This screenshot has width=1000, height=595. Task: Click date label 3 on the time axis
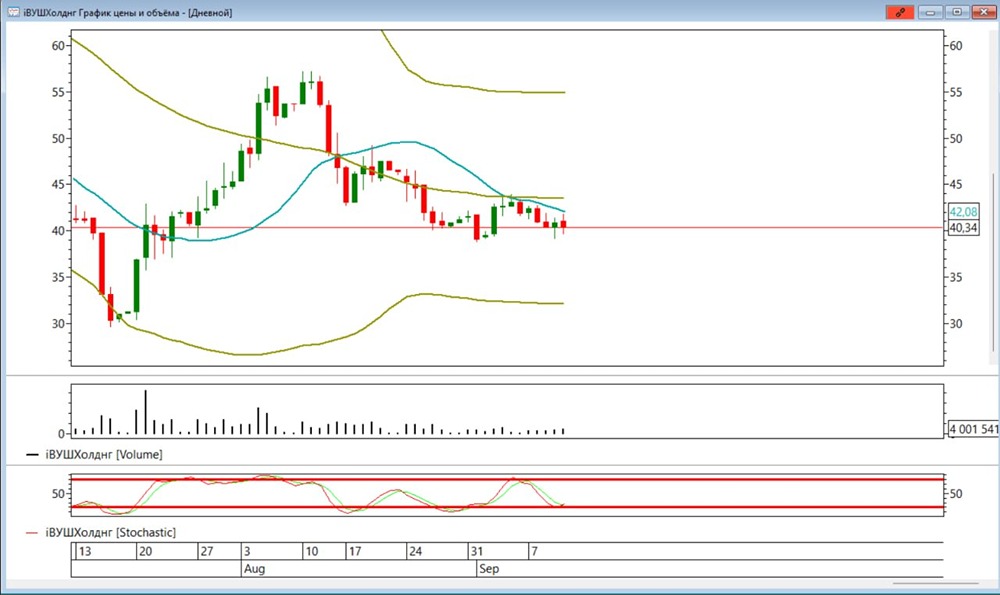[x=247, y=551]
